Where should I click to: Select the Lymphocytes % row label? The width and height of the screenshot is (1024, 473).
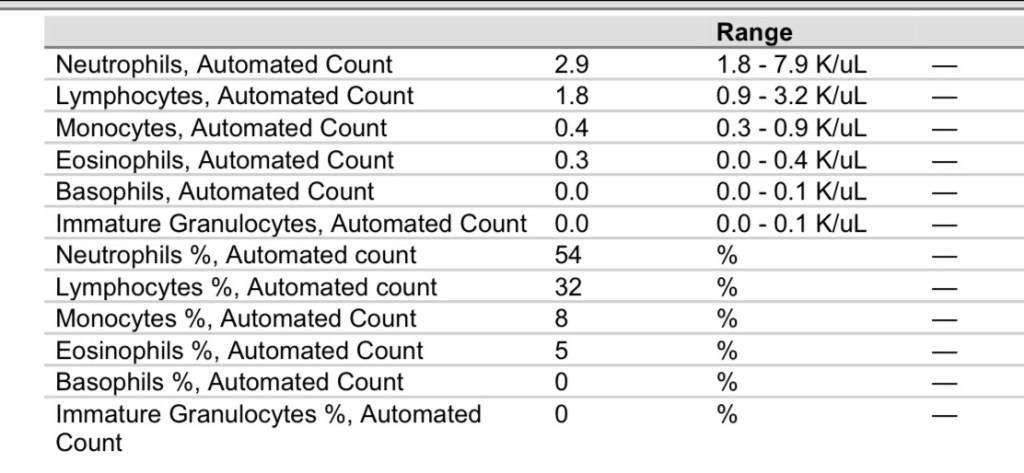[x=246, y=287]
